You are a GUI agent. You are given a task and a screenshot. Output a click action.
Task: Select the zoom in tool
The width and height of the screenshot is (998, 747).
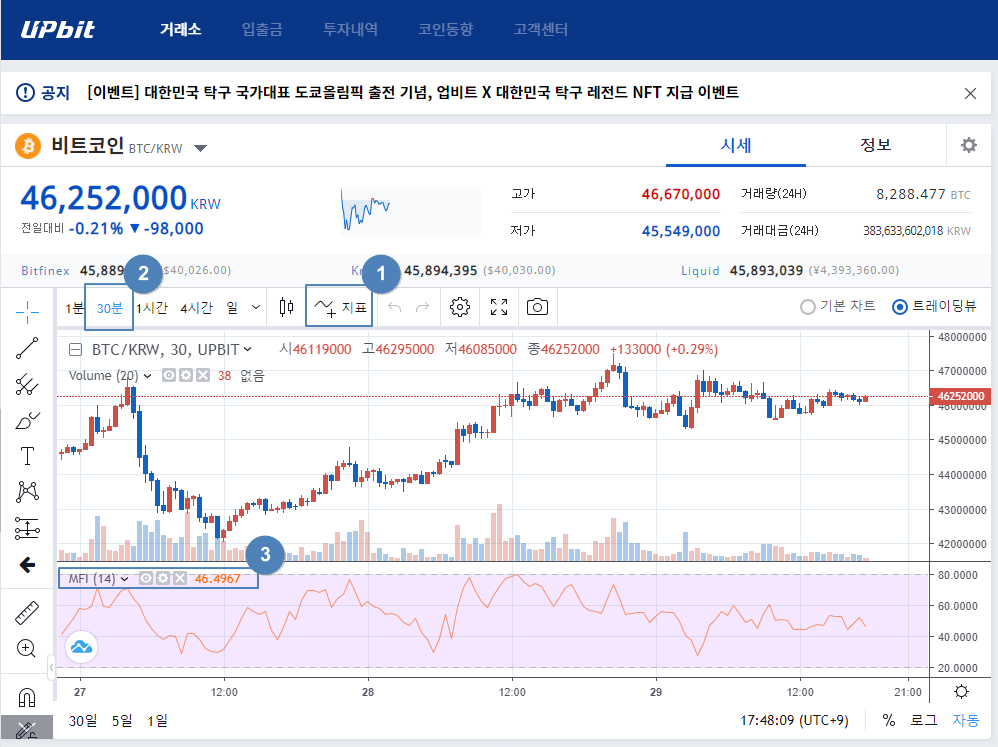26,648
